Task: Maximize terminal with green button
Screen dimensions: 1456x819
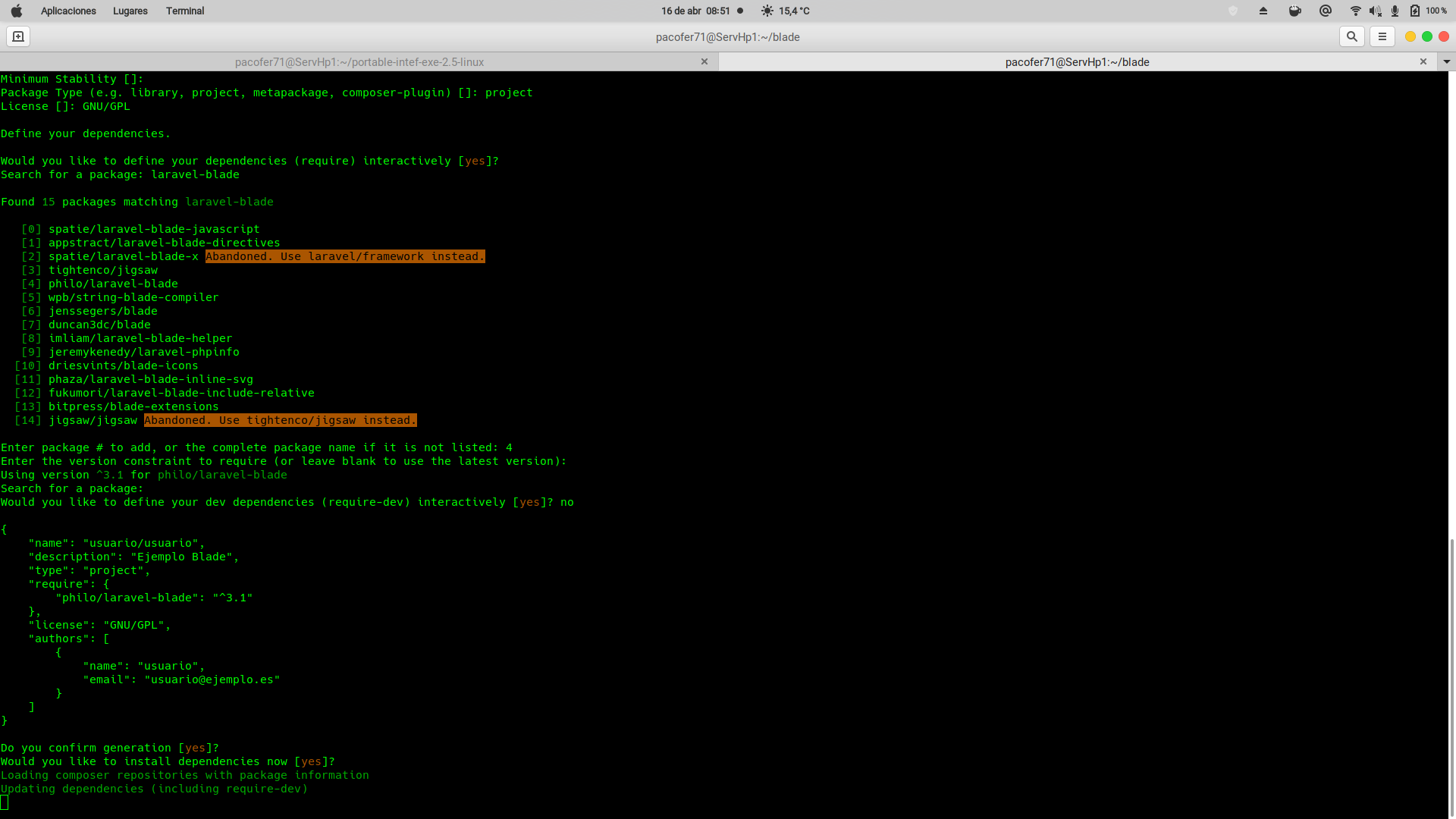Action: click(1427, 36)
